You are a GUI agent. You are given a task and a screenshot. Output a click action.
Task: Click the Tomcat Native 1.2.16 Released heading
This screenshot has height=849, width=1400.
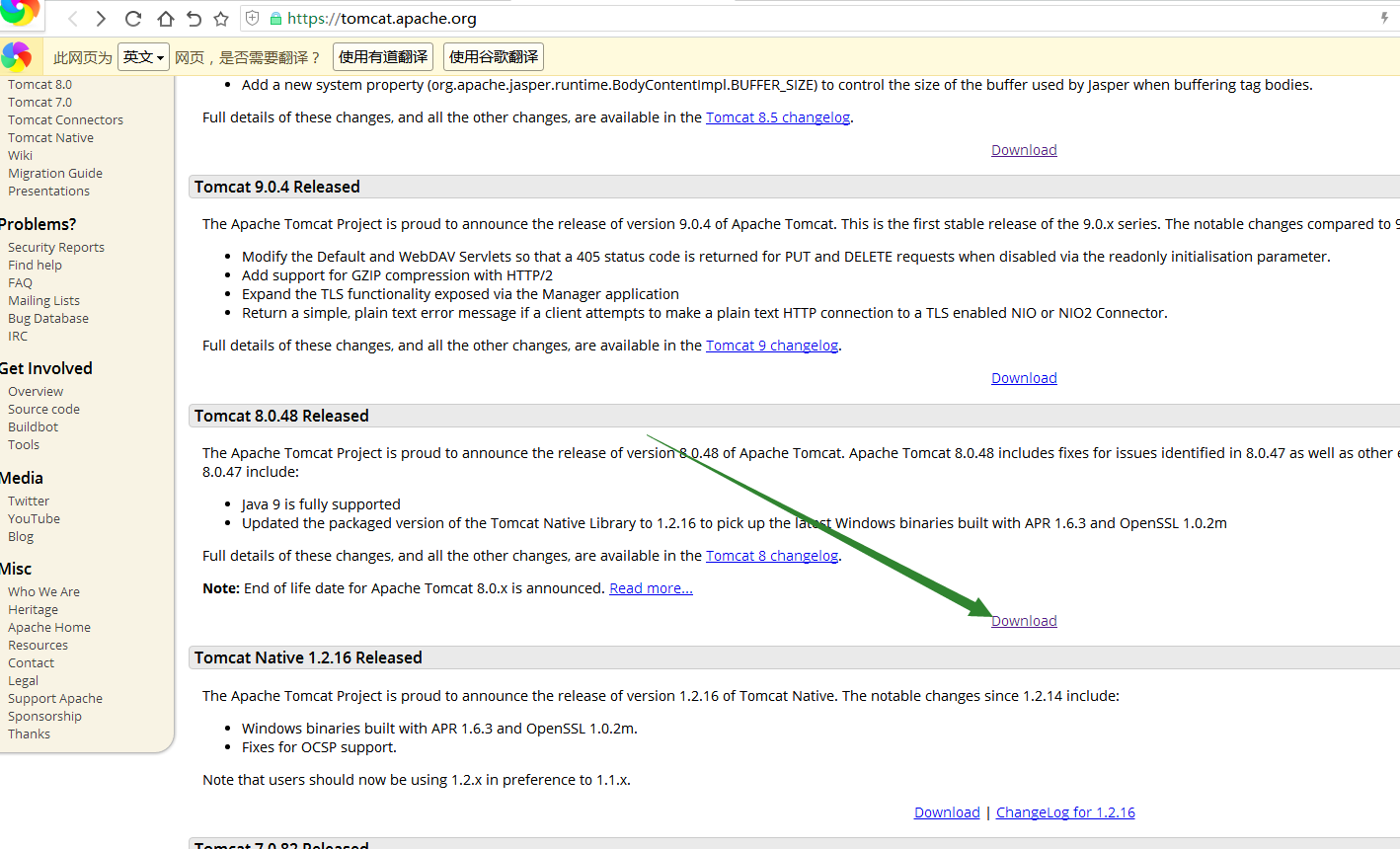click(x=308, y=657)
